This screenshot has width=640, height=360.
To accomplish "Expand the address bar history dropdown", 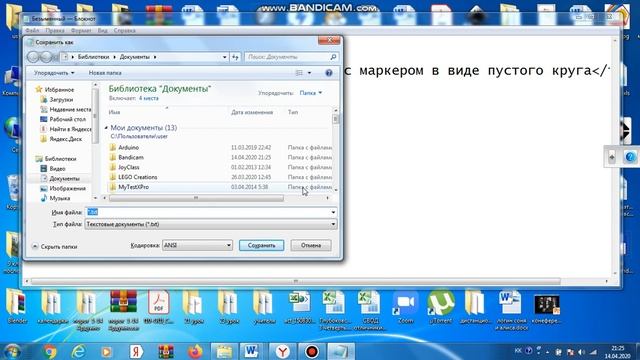I will tap(224, 57).
